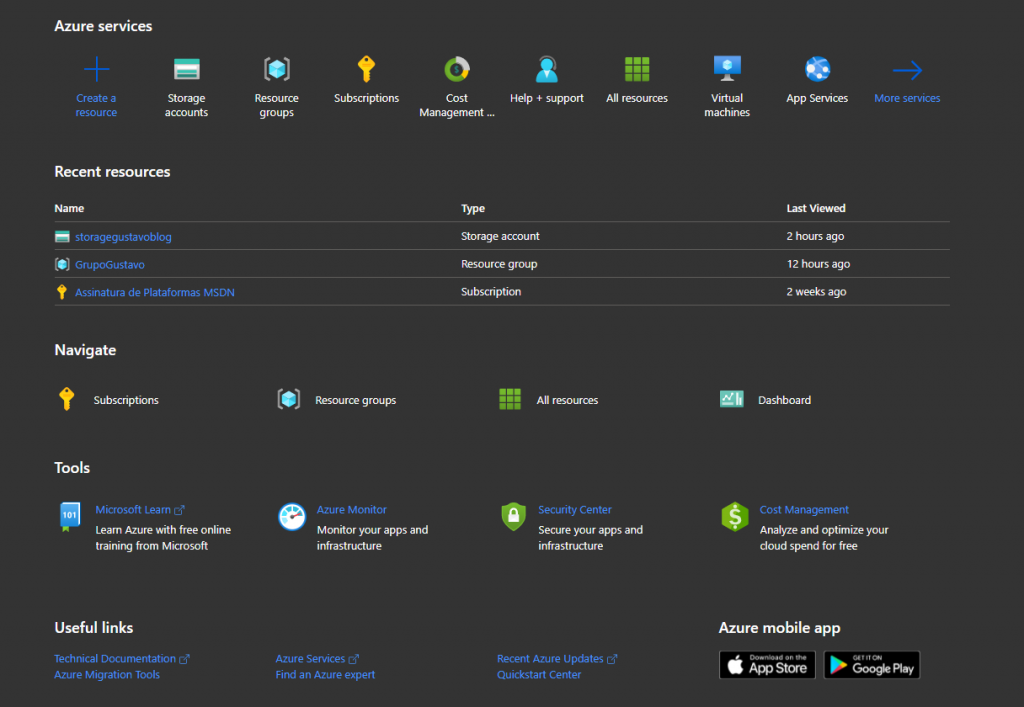Screen dimensions: 1024x707
Task: Open Quickstart Center link
Action: [538, 674]
